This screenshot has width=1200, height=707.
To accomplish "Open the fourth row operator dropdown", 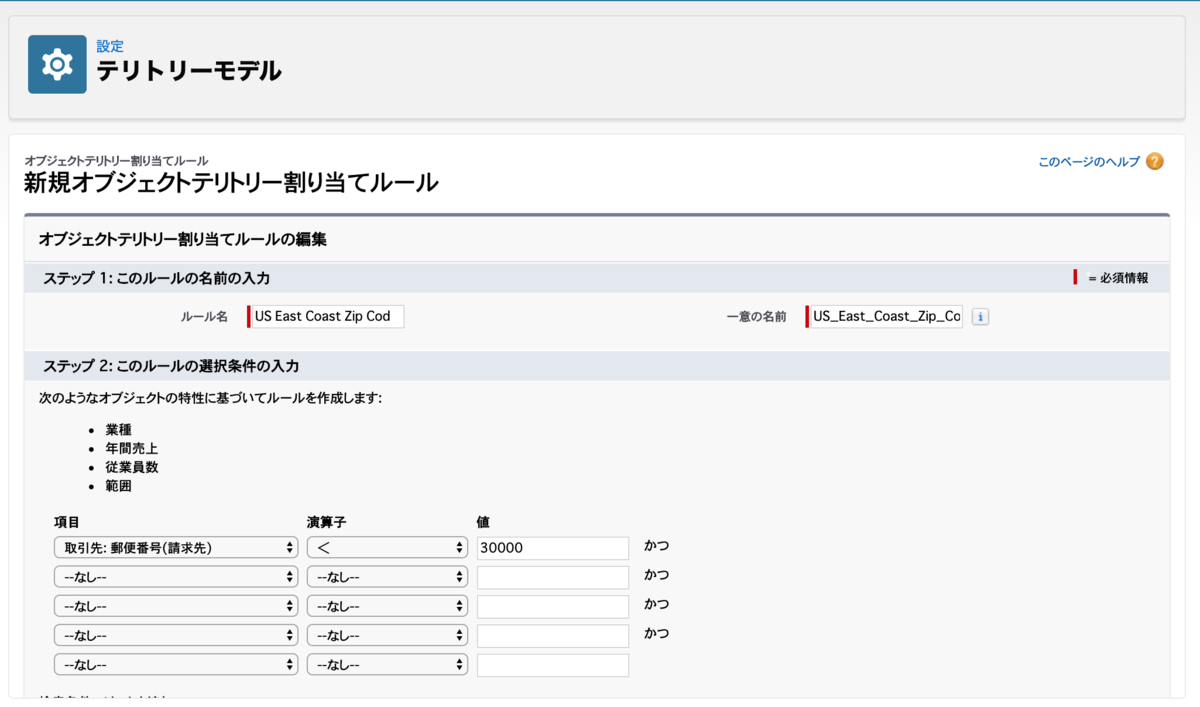I will click(387, 634).
